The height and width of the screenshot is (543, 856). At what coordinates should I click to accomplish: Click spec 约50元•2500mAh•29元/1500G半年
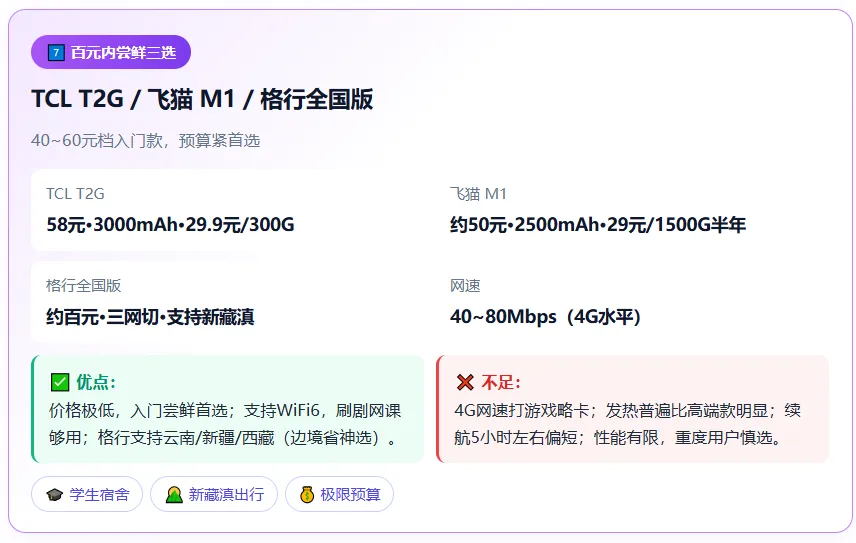pyautogui.click(x=598, y=224)
